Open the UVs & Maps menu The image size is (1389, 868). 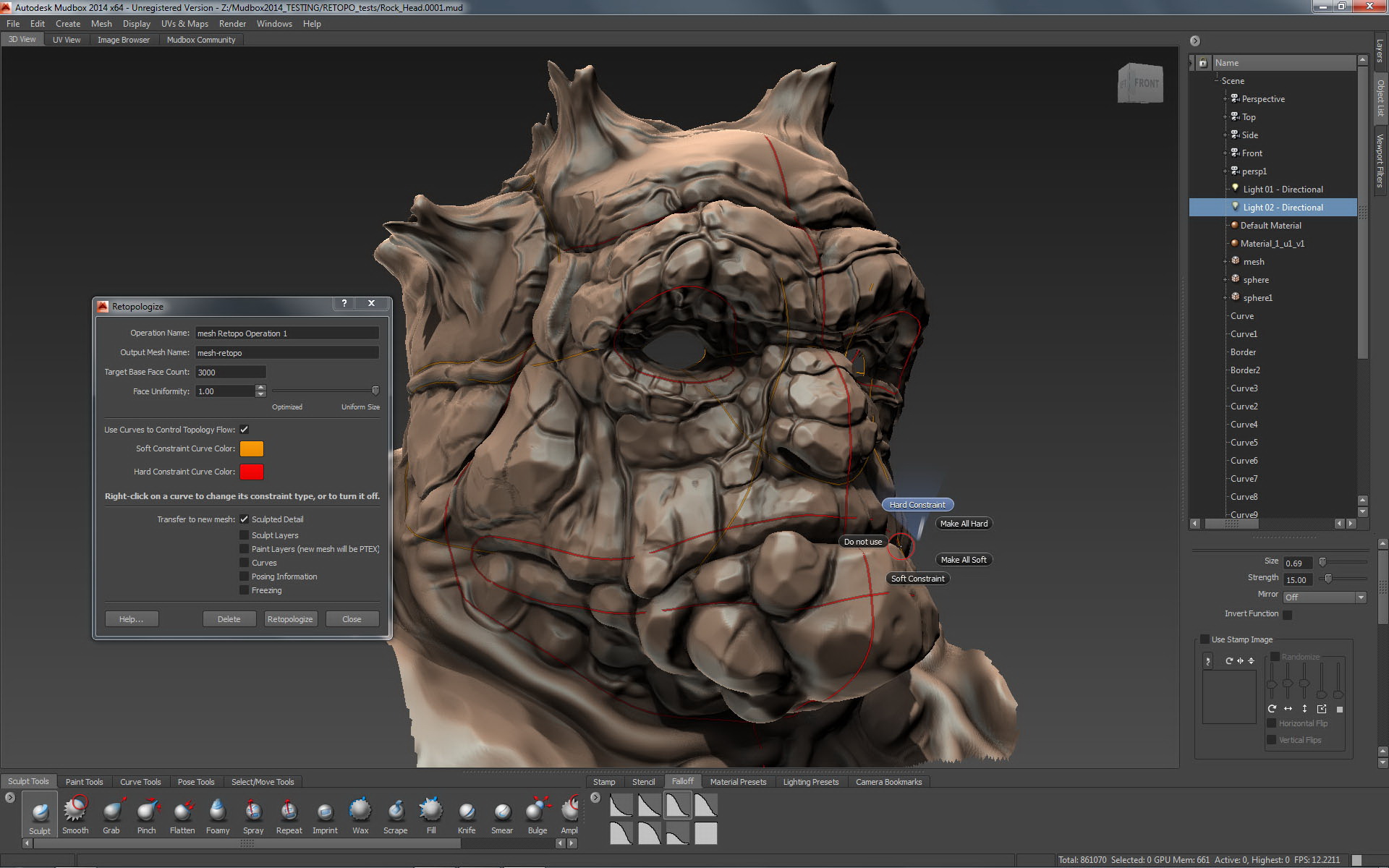(x=184, y=24)
